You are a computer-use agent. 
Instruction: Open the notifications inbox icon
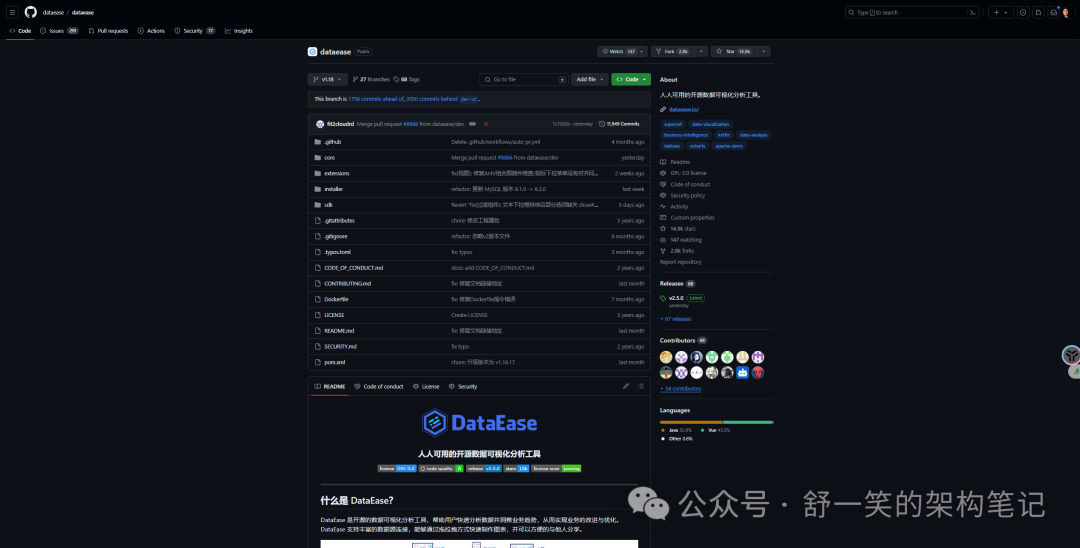(x=1053, y=12)
